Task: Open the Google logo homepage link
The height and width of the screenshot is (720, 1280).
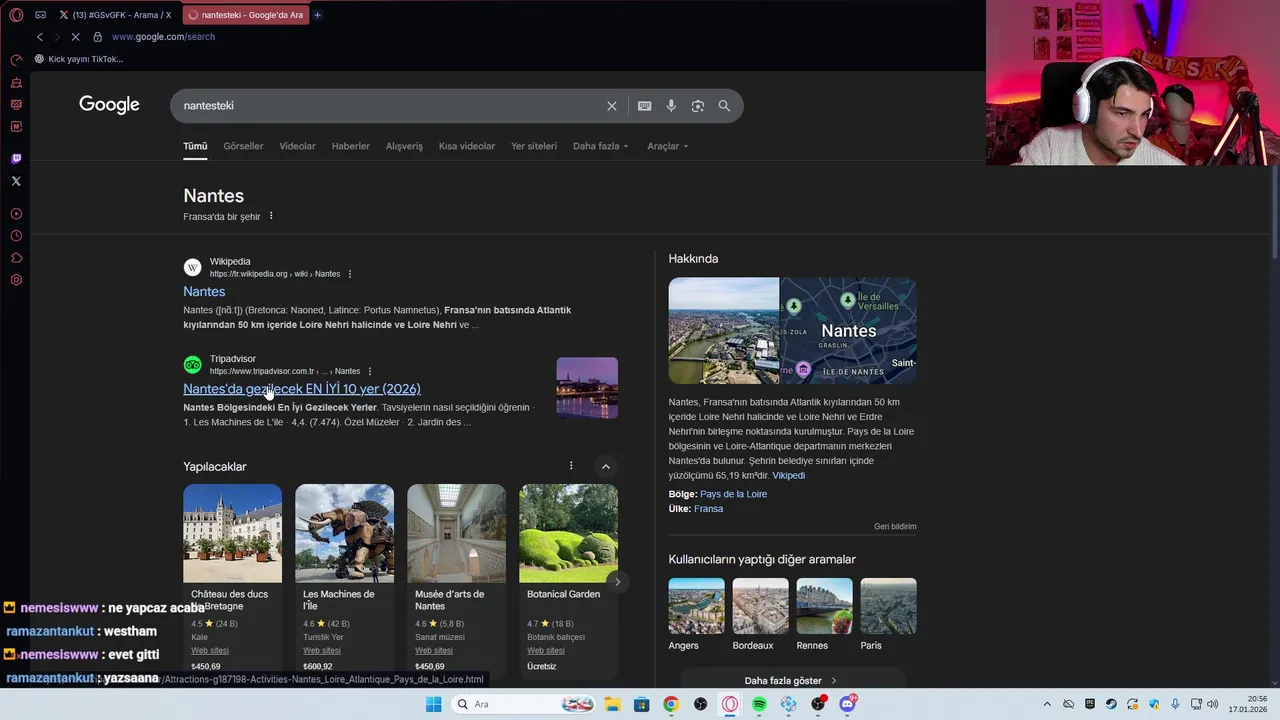Action: click(x=109, y=105)
